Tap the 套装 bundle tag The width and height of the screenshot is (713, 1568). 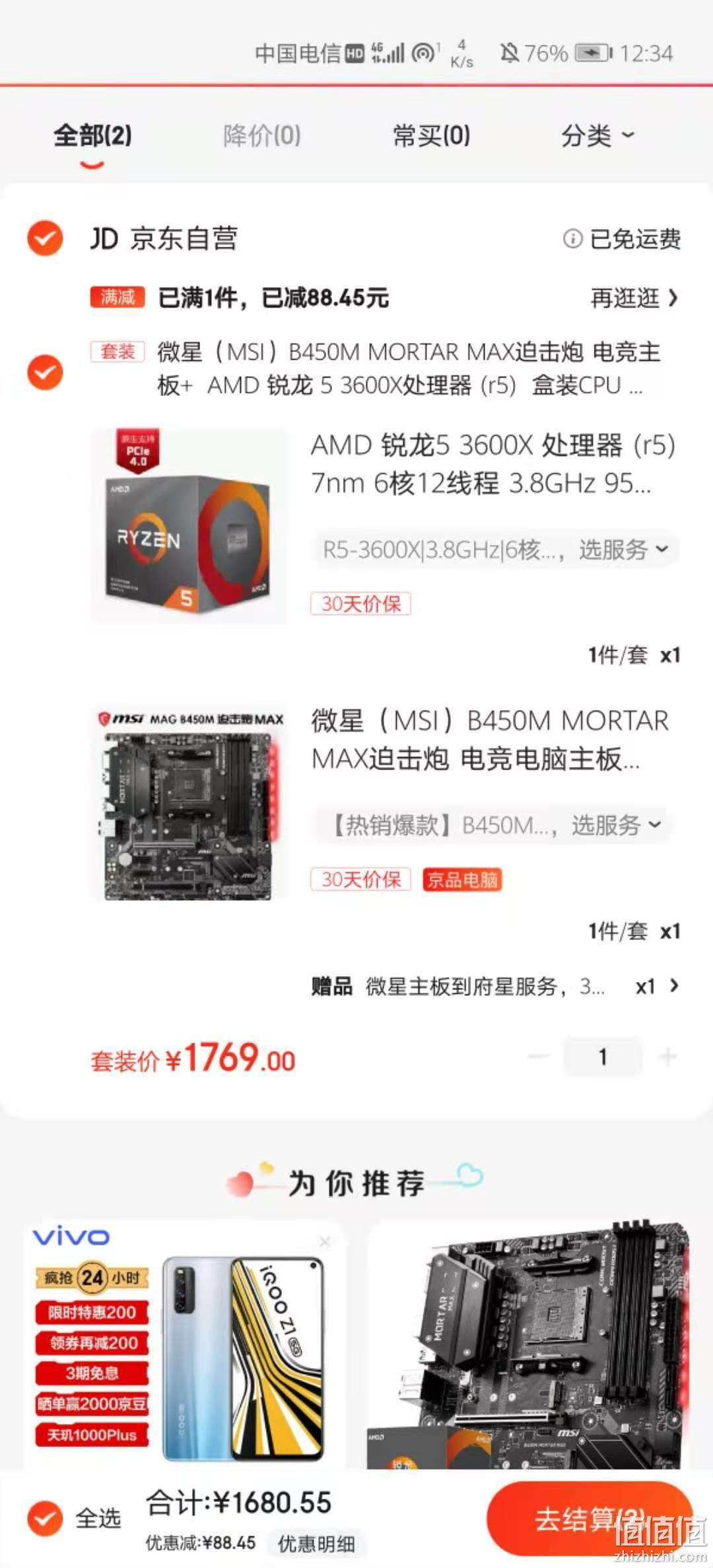coord(118,351)
